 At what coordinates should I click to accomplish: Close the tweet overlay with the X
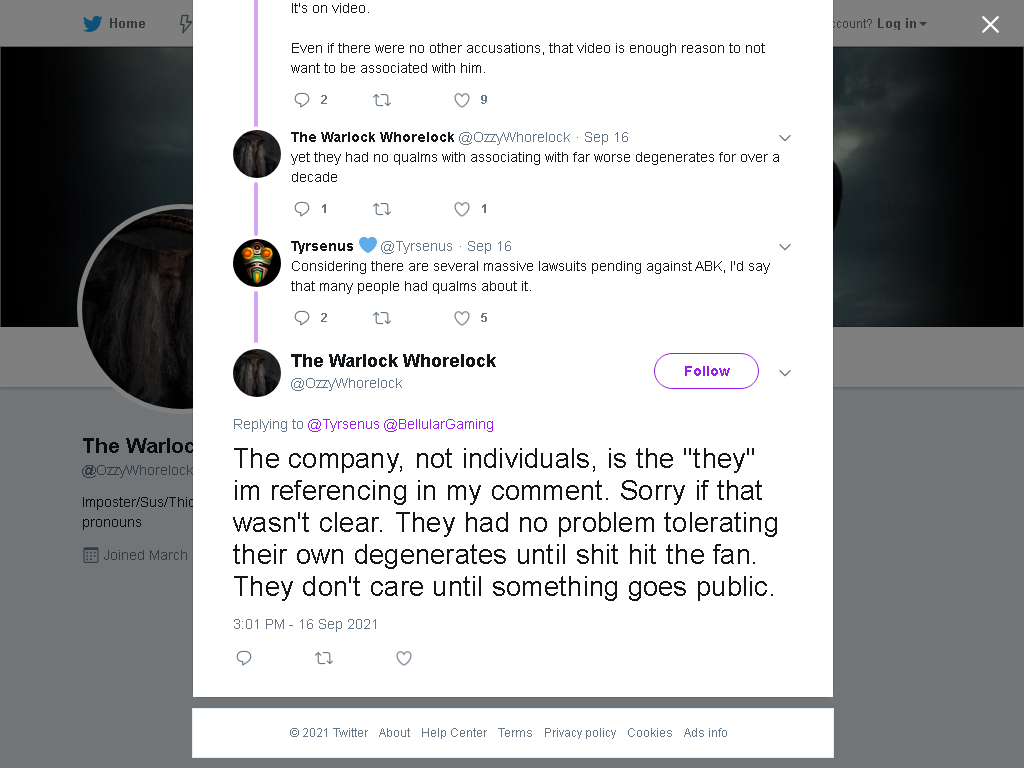[x=990, y=24]
